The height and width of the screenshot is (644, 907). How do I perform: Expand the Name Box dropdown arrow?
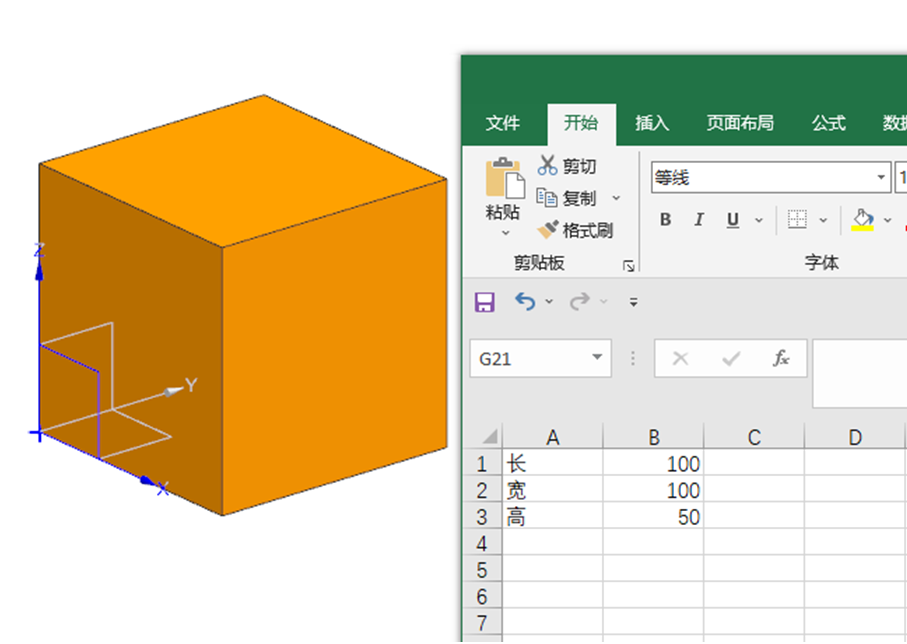click(x=597, y=358)
